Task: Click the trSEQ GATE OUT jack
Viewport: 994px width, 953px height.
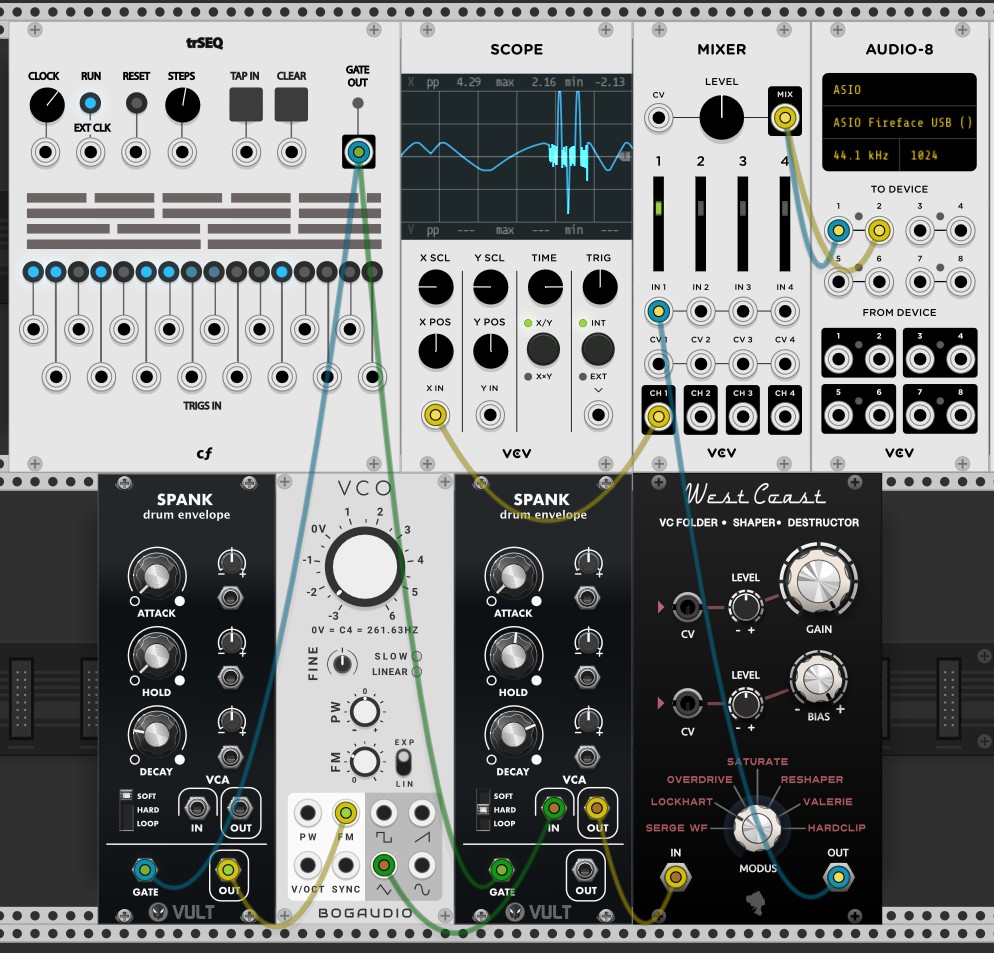Action: point(358,152)
